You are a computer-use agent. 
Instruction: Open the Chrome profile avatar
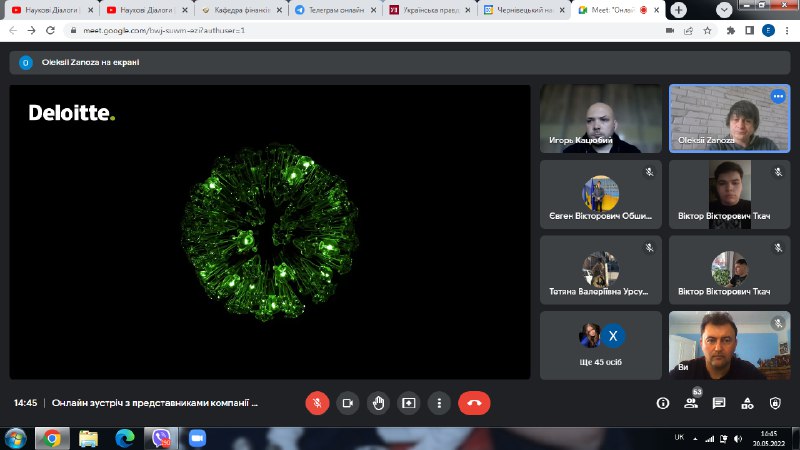tap(768, 31)
